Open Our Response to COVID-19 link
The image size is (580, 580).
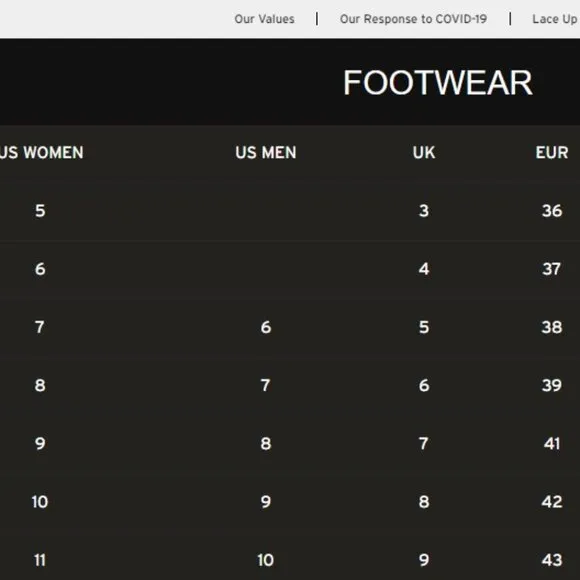tap(413, 19)
